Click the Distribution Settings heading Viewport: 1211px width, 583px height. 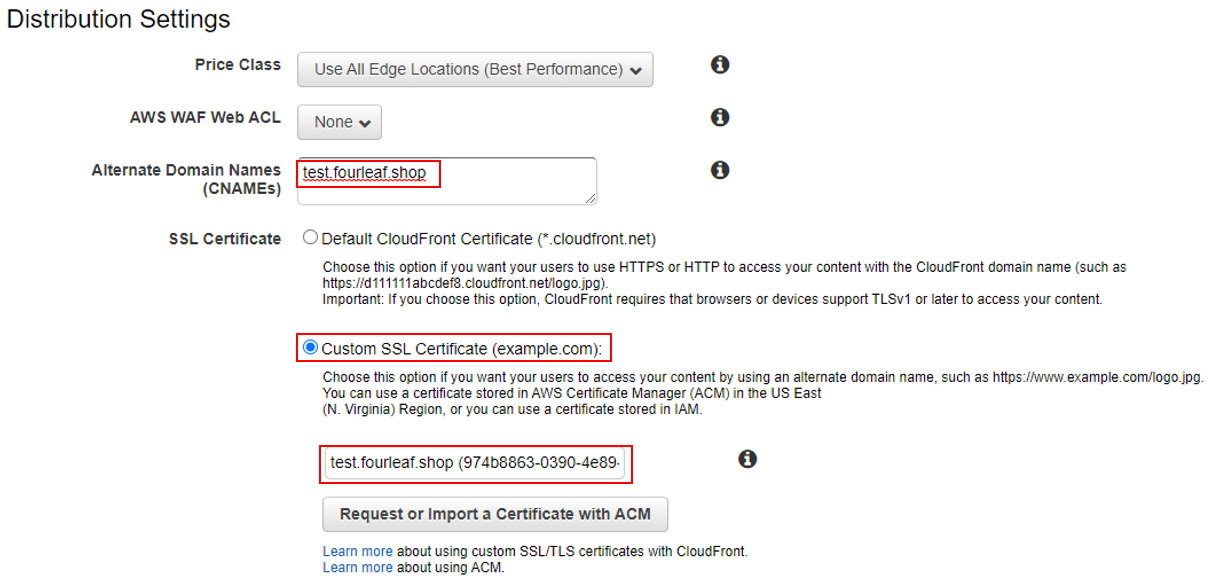[x=119, y=19]
